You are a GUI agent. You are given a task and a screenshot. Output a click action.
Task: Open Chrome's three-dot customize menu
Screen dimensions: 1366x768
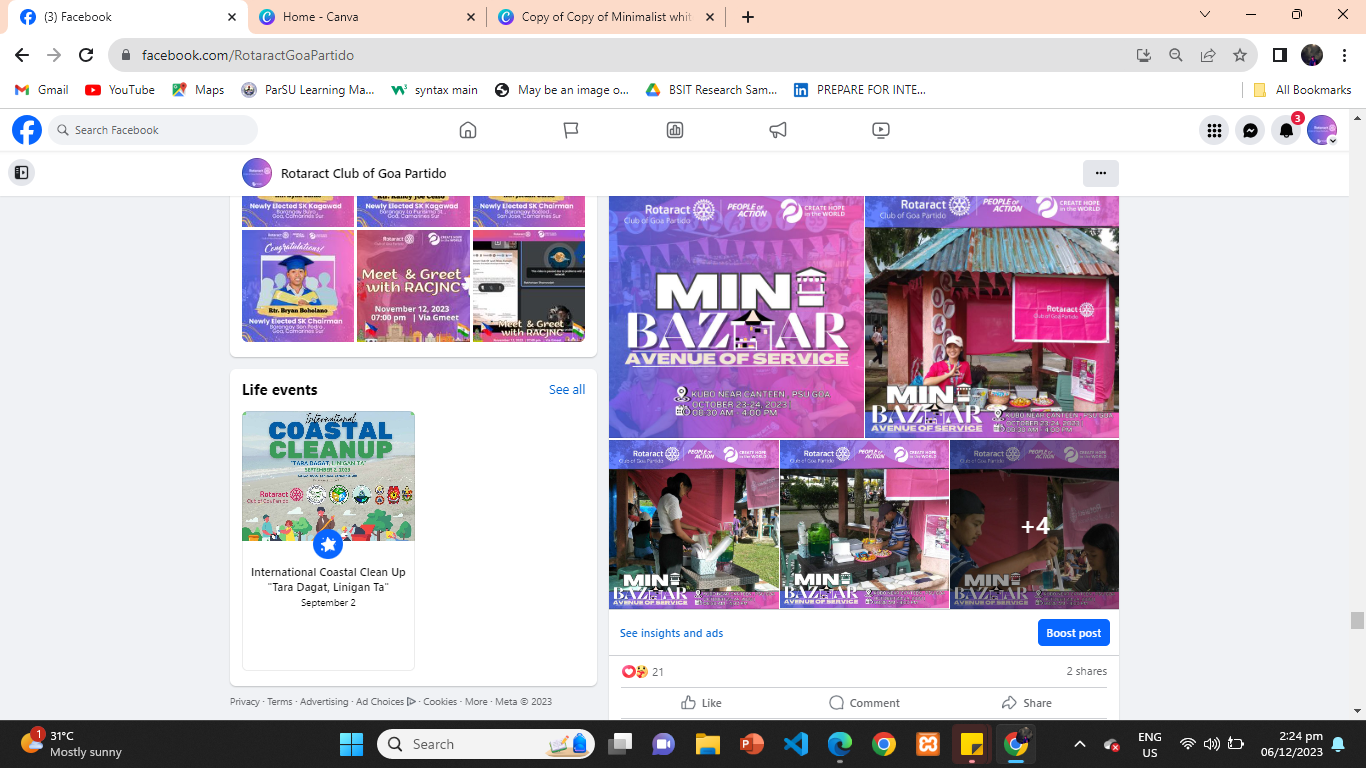pyautogui.click(x=1344, y=55)
